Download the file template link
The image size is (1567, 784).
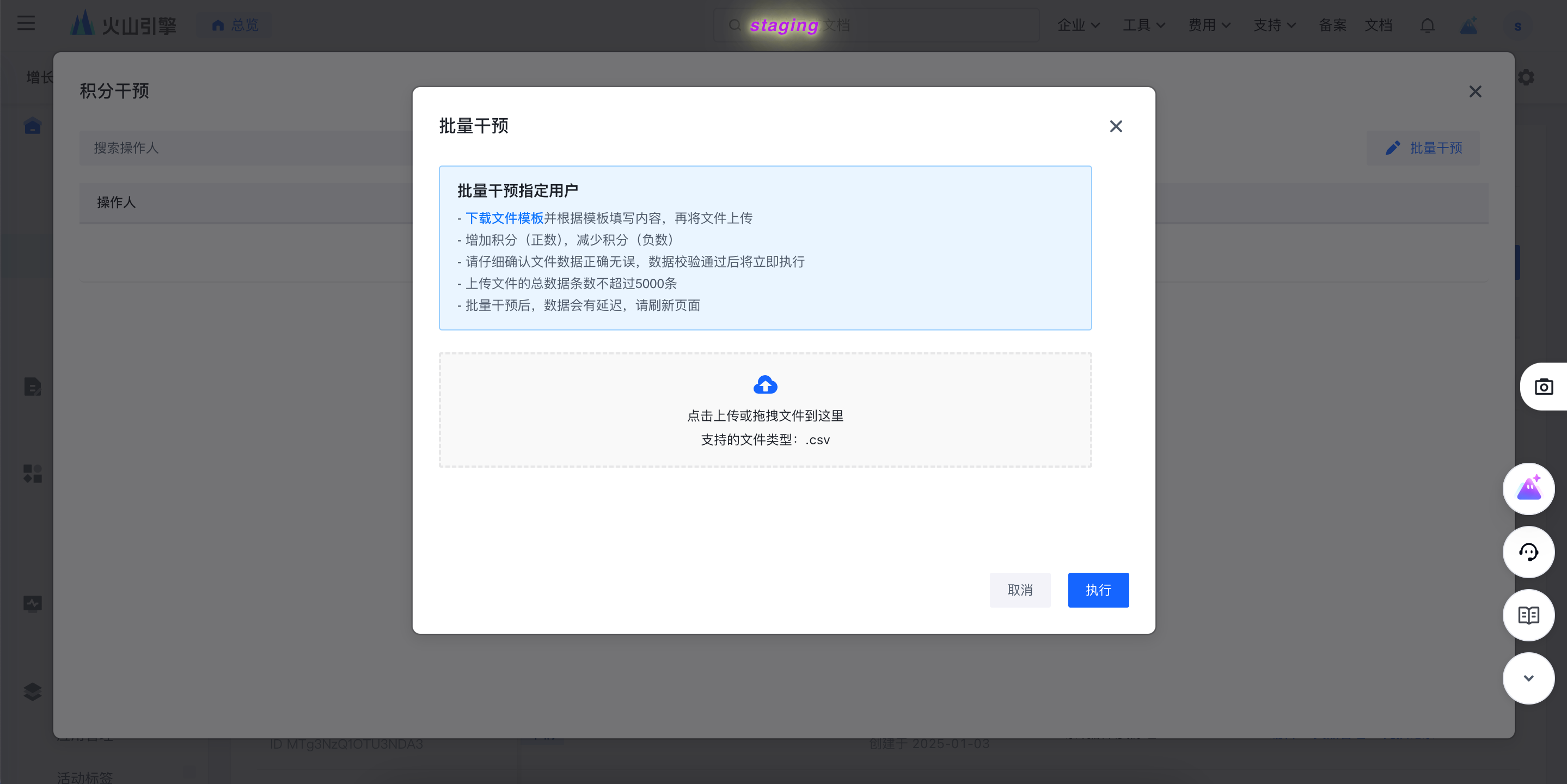click(504, 218)
